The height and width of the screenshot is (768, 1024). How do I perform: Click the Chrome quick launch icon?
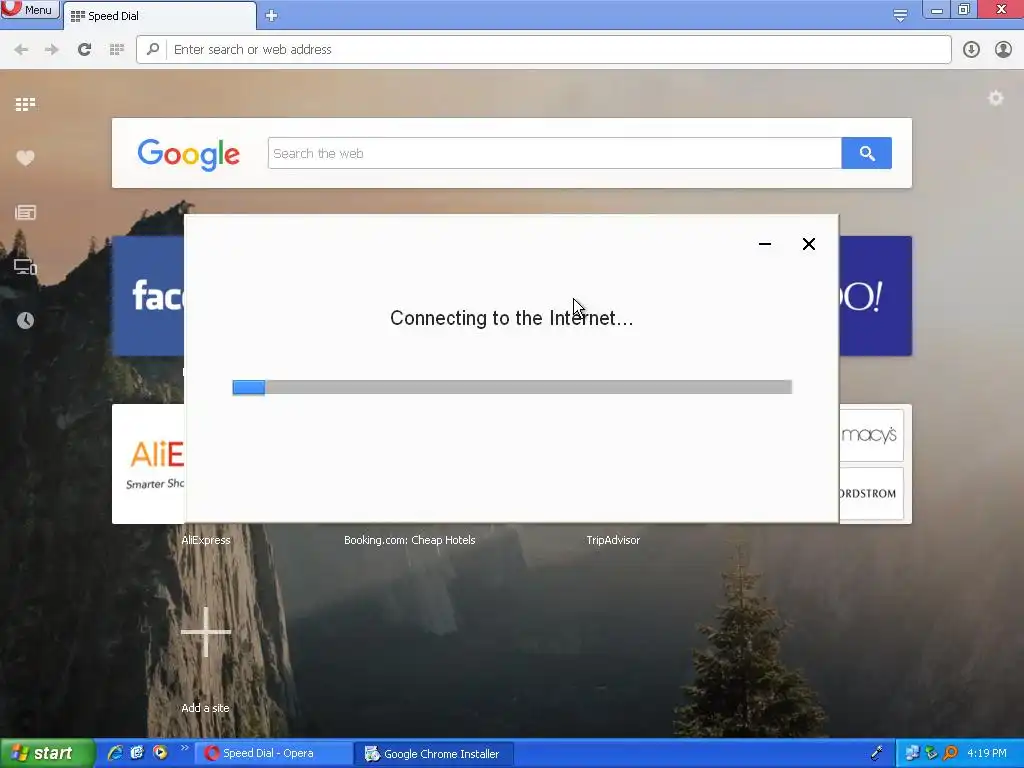tap(159, 753)
